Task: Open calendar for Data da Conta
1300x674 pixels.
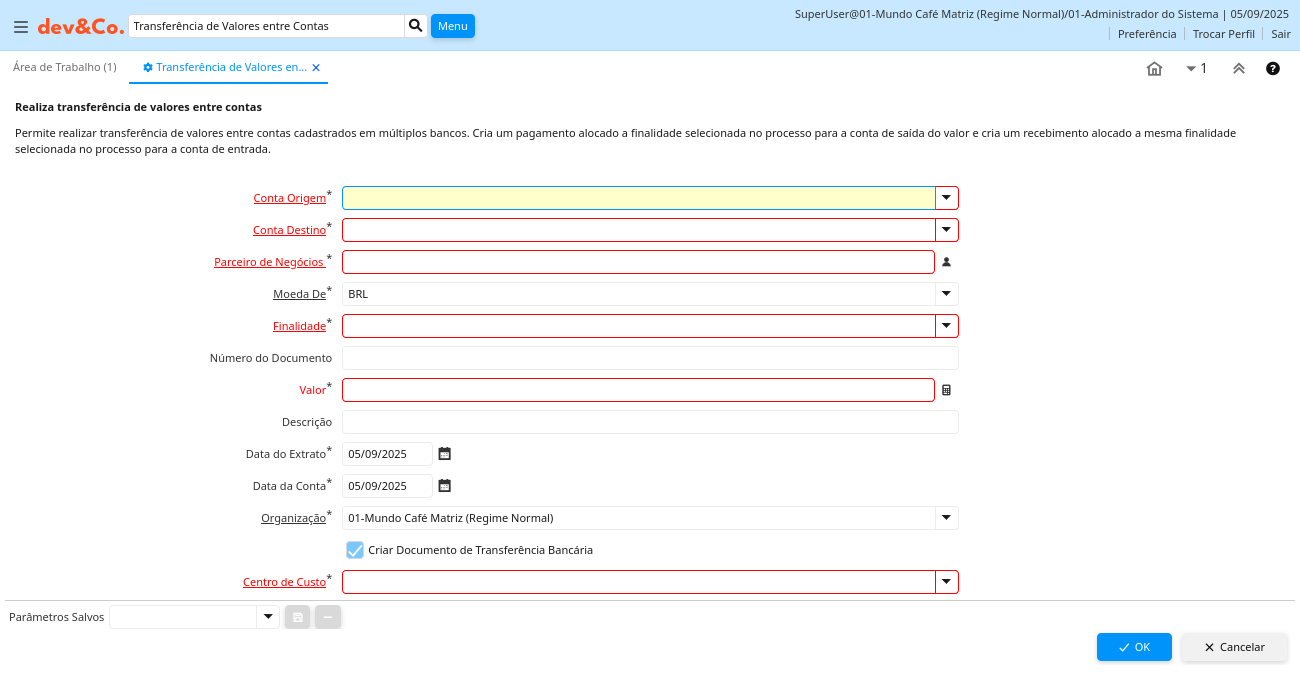Action: [x=445, y=486]
